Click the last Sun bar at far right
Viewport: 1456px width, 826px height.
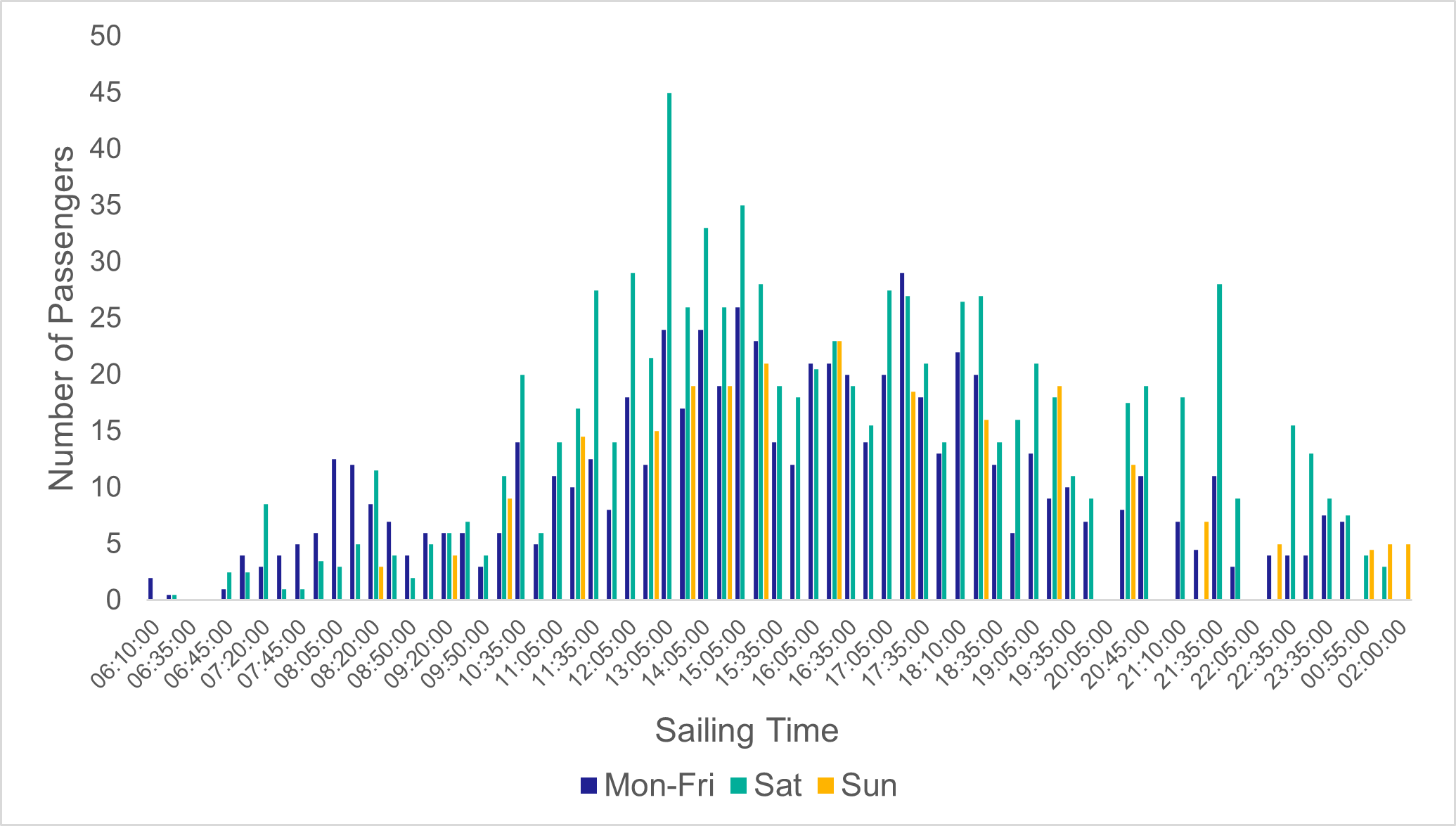pyautogui.click(x=1408, y=572)
